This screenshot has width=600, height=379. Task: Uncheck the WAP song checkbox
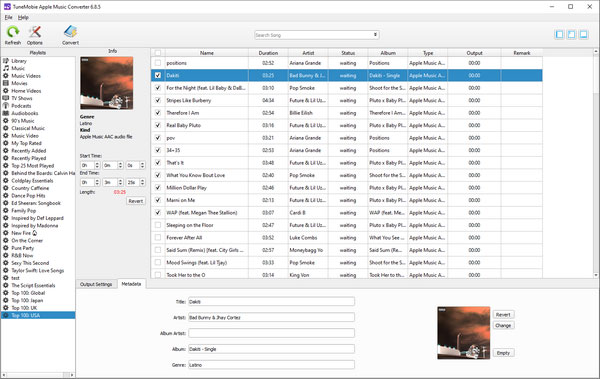click(158, 212)
